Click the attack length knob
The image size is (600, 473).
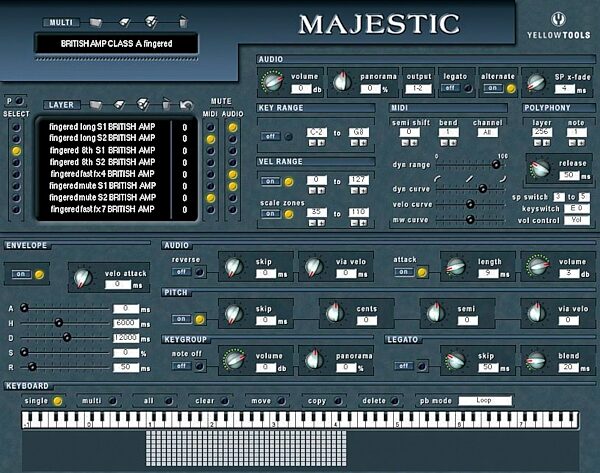pos(455,266)
